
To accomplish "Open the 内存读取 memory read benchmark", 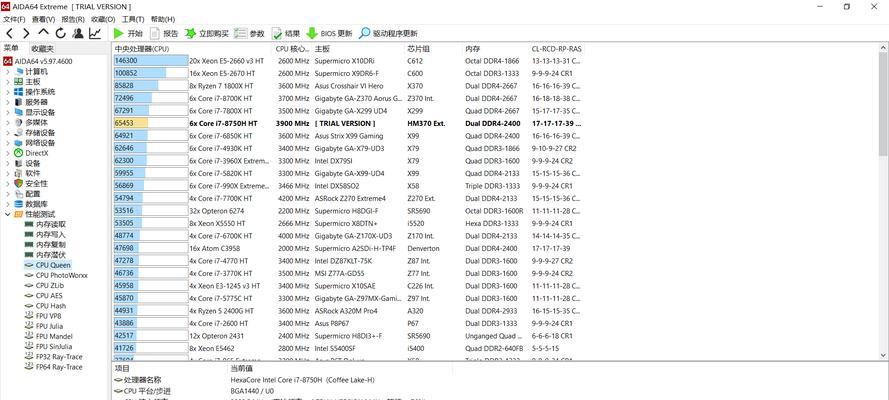I will (x=45, y=224).
